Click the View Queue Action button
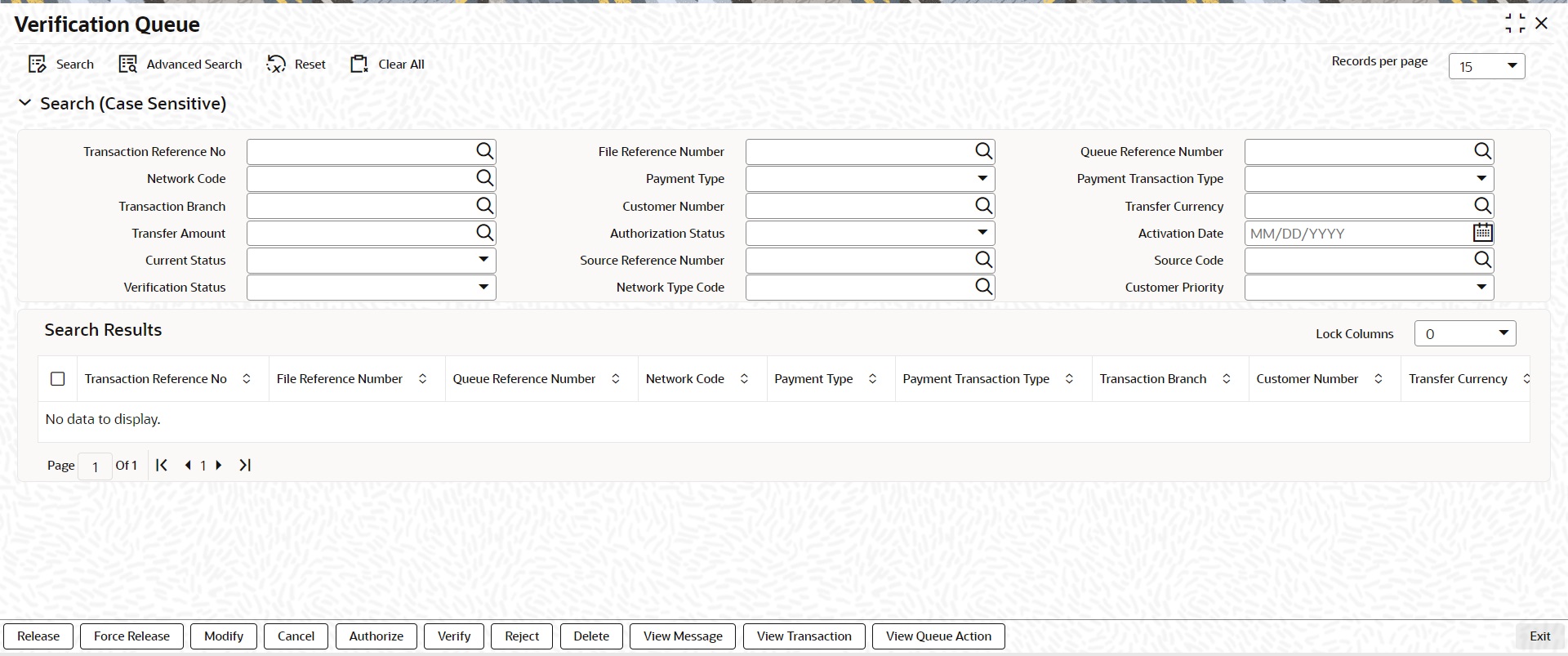The width and height of the screenshot is (1568, 656). (x=938, y=636)
